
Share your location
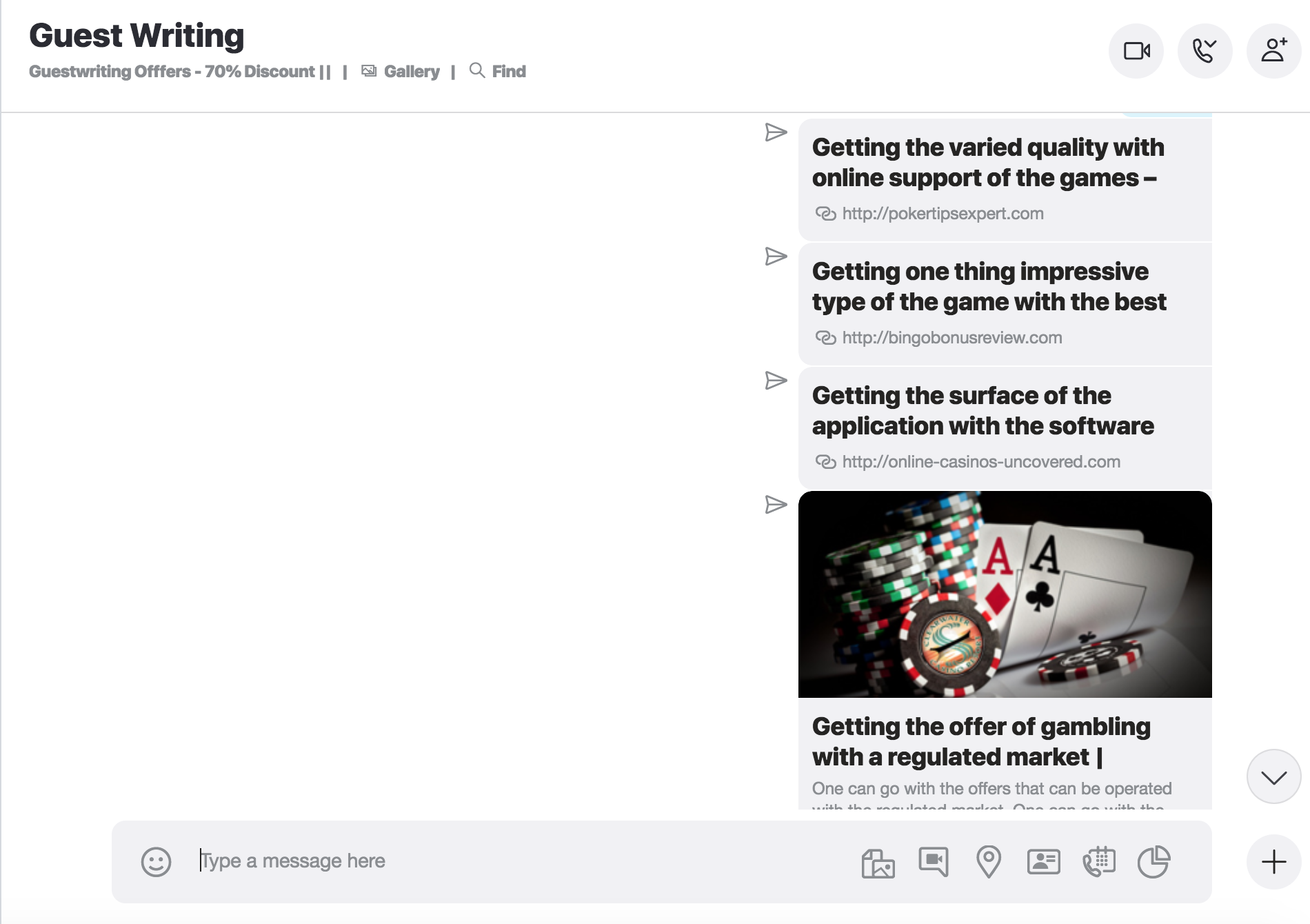click(989, 861)
